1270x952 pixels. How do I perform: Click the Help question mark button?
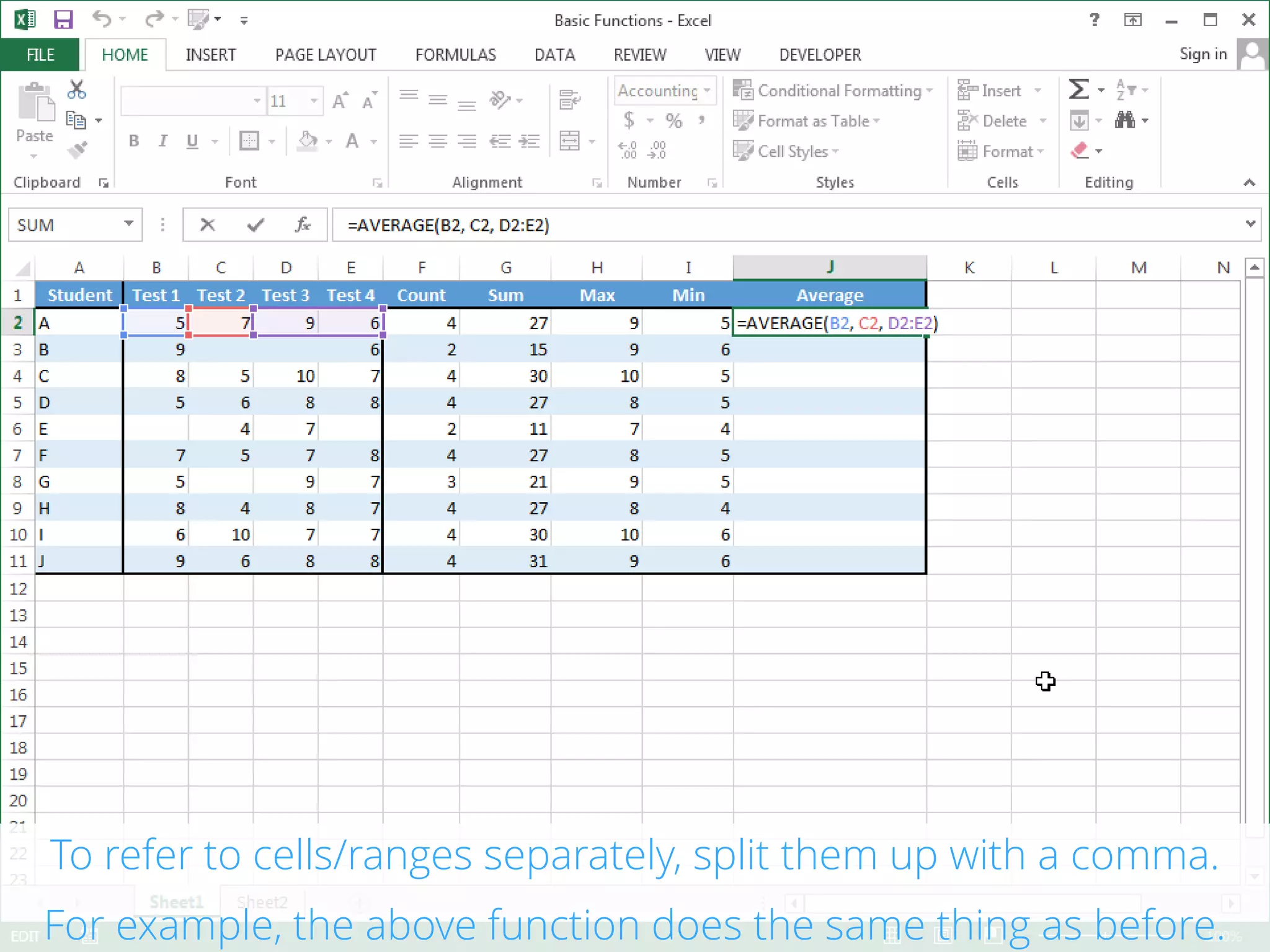(x=1095, y=19)
